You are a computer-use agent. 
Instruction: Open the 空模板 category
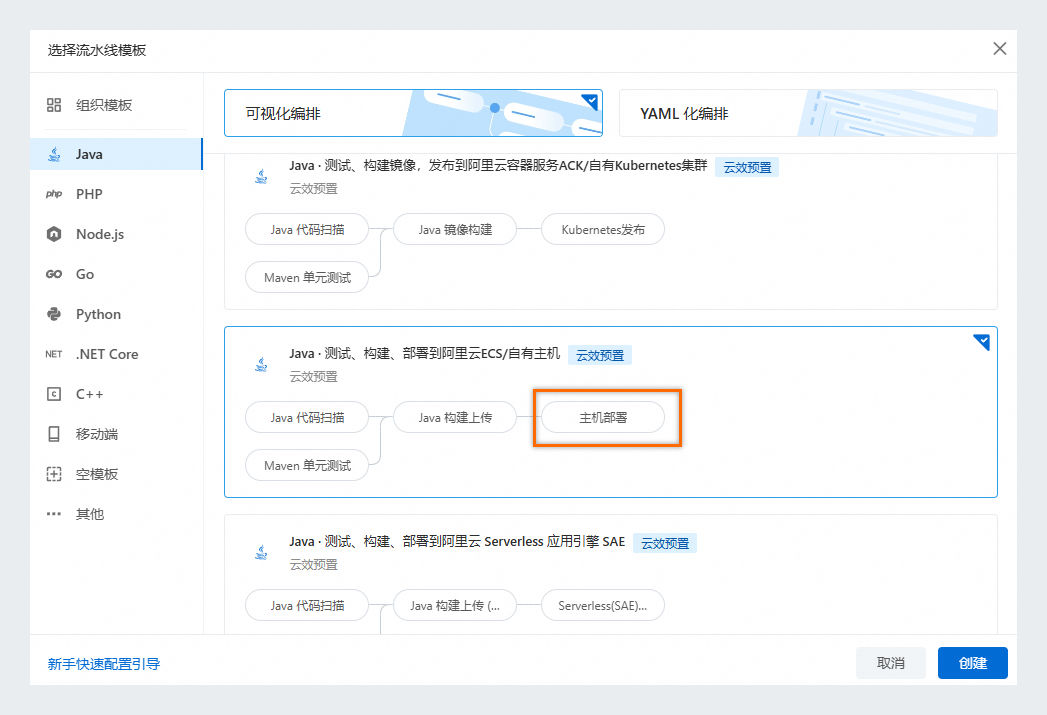click(x=116, y=474)
